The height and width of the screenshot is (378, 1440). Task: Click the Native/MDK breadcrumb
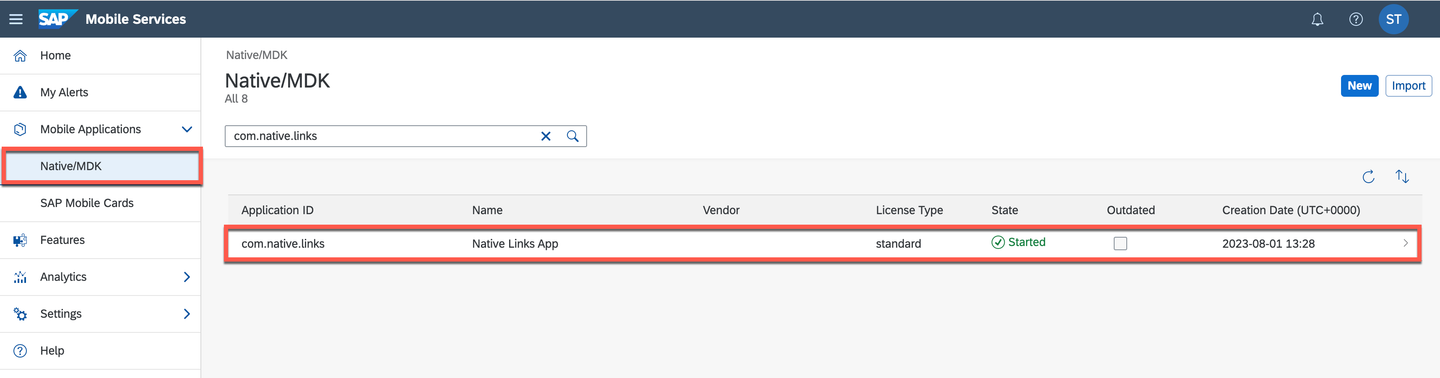(257, 55)
